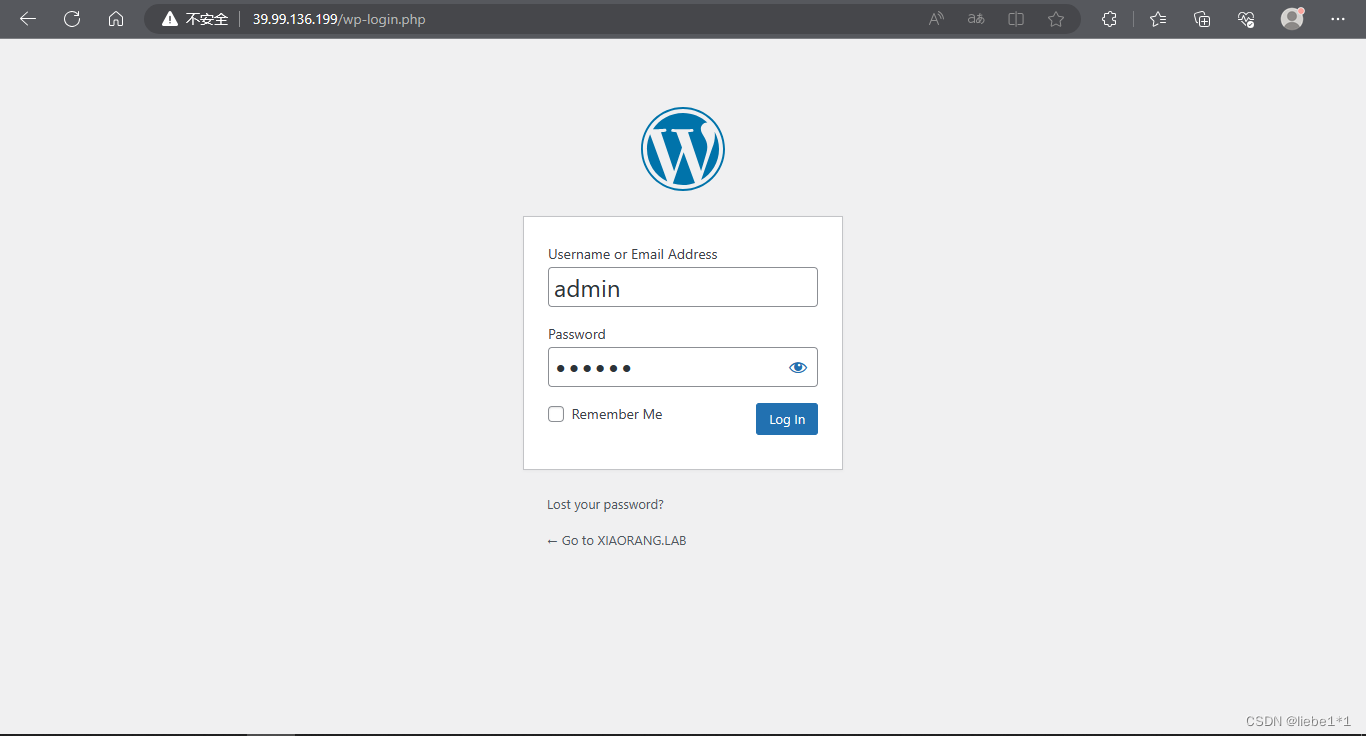Open the browser settings ellipsis menu
The height and width of the screenshot is (736, 1366).
coord(1338,19)
